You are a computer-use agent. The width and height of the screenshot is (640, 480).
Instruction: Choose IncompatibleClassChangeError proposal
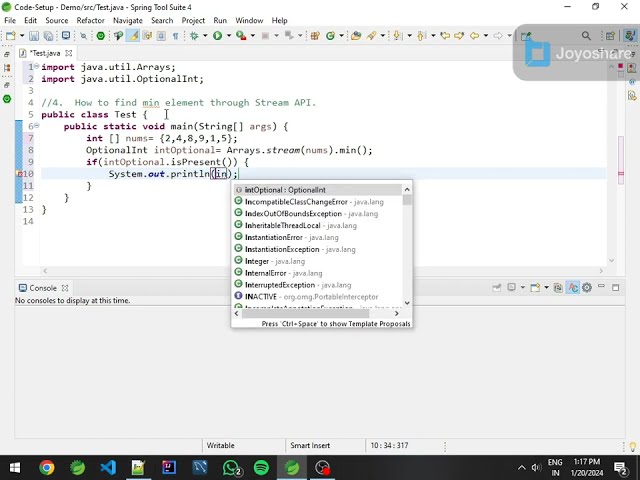[x=317, y=202]
